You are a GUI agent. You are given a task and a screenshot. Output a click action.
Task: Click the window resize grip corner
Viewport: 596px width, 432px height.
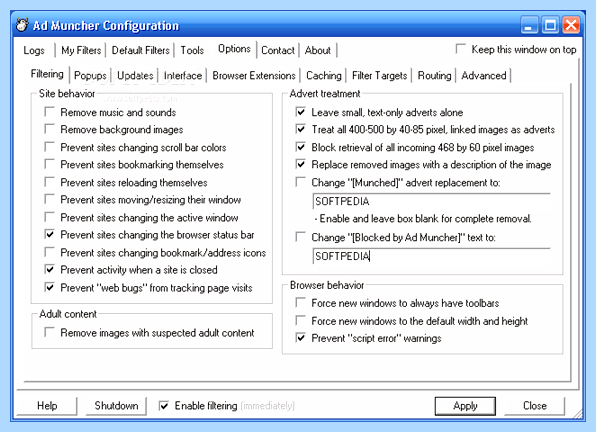(578, 414)
